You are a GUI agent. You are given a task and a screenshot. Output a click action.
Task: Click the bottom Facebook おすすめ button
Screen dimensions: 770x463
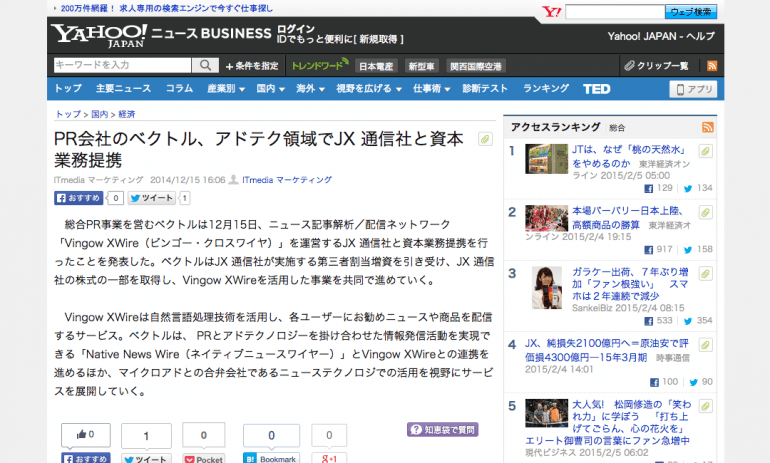click(86, 459)
